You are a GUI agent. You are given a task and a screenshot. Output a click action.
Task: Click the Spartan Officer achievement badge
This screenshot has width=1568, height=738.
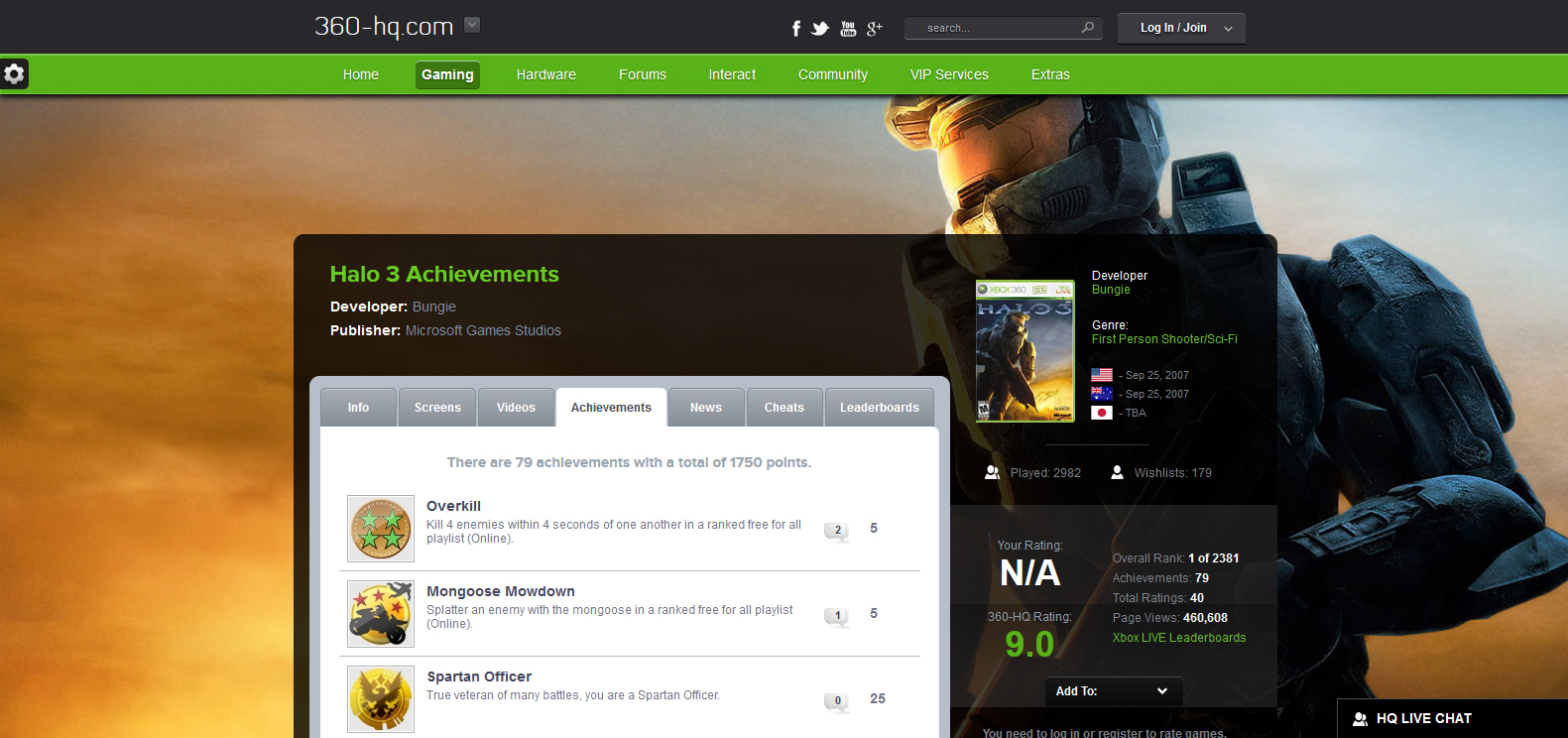381,699
